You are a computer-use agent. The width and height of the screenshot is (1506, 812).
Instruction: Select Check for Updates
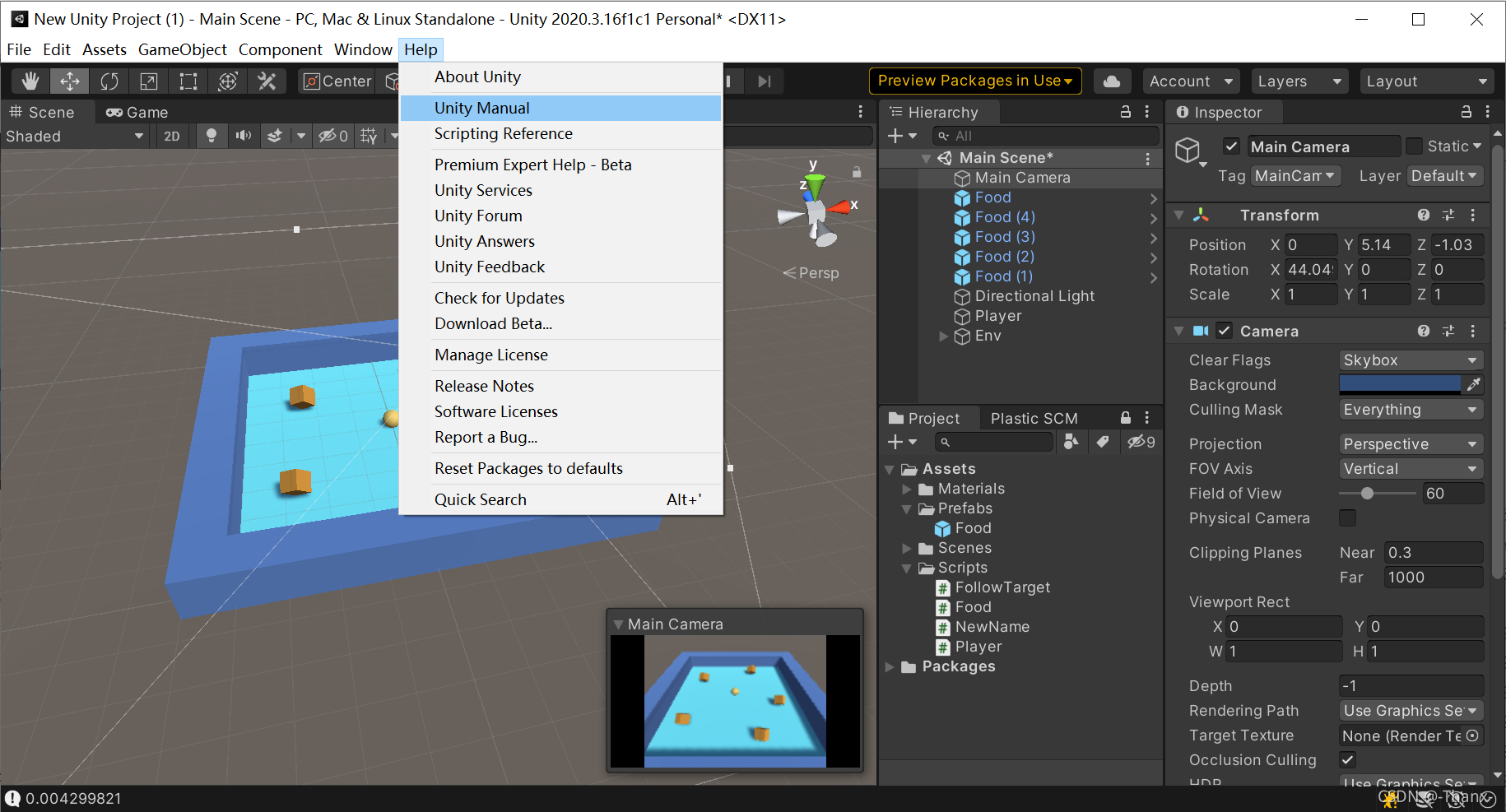click(x=560, y=298)
